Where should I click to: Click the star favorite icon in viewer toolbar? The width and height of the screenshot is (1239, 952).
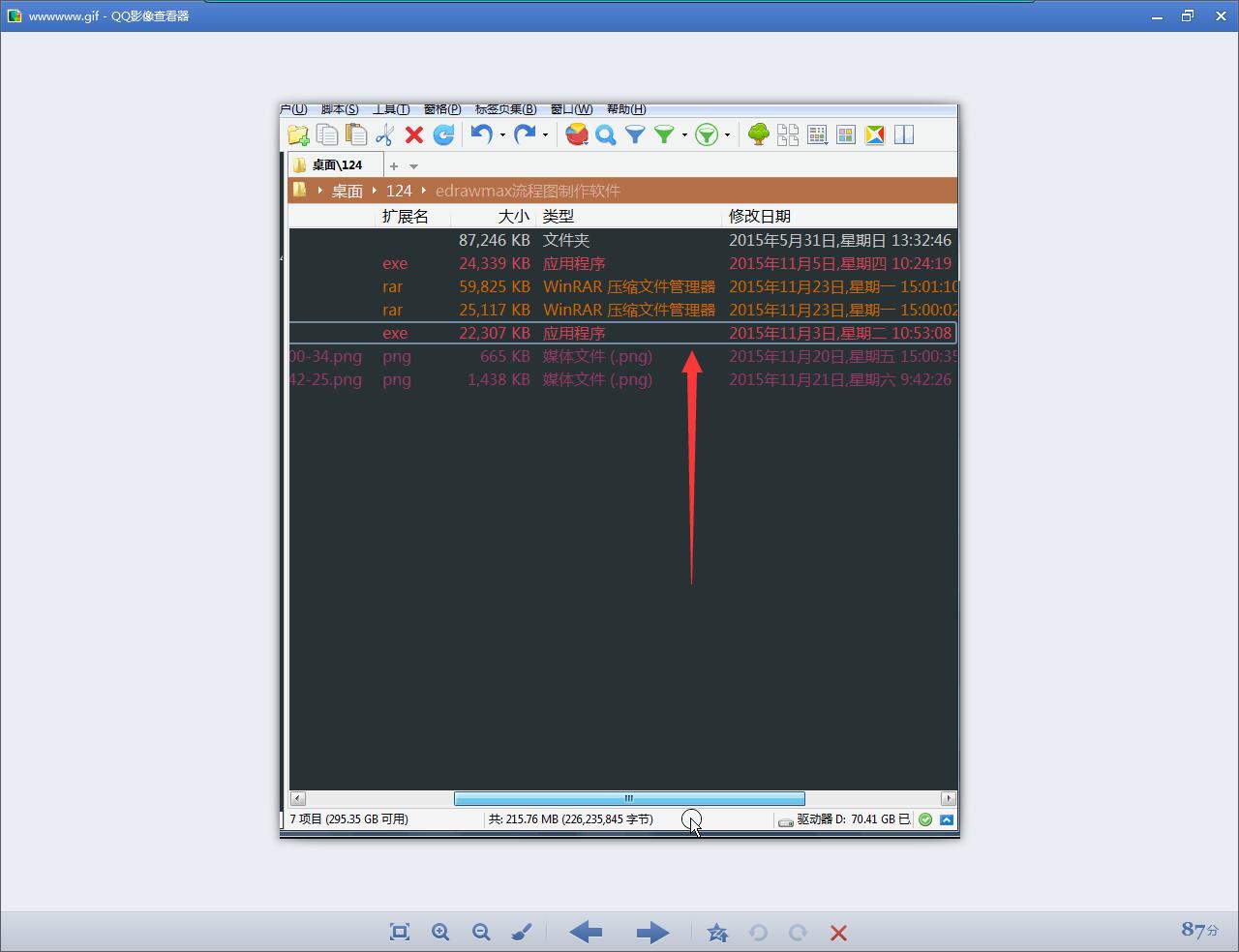point(717,932)
